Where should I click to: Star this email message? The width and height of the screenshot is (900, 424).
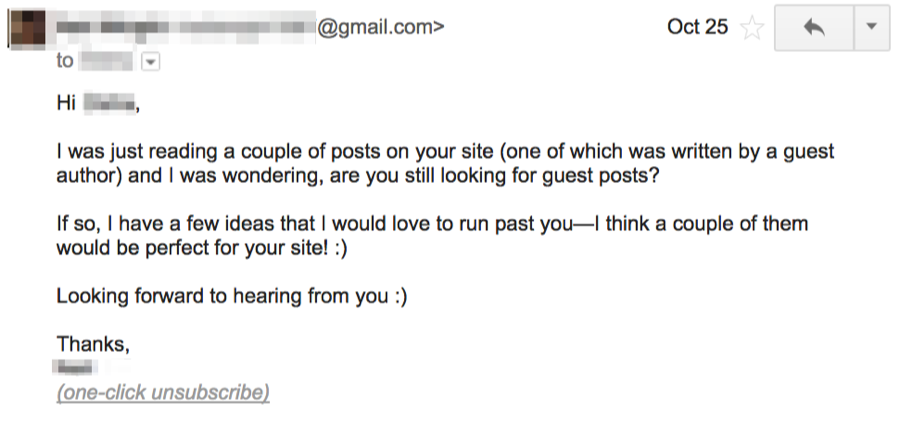pyautogui.click(x=752, y=28)
